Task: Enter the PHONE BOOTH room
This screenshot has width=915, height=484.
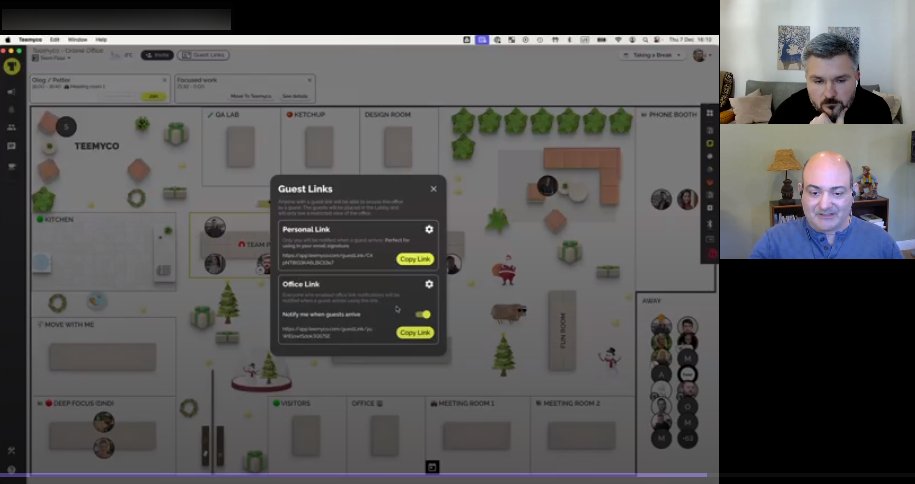Action: point(675,199)
